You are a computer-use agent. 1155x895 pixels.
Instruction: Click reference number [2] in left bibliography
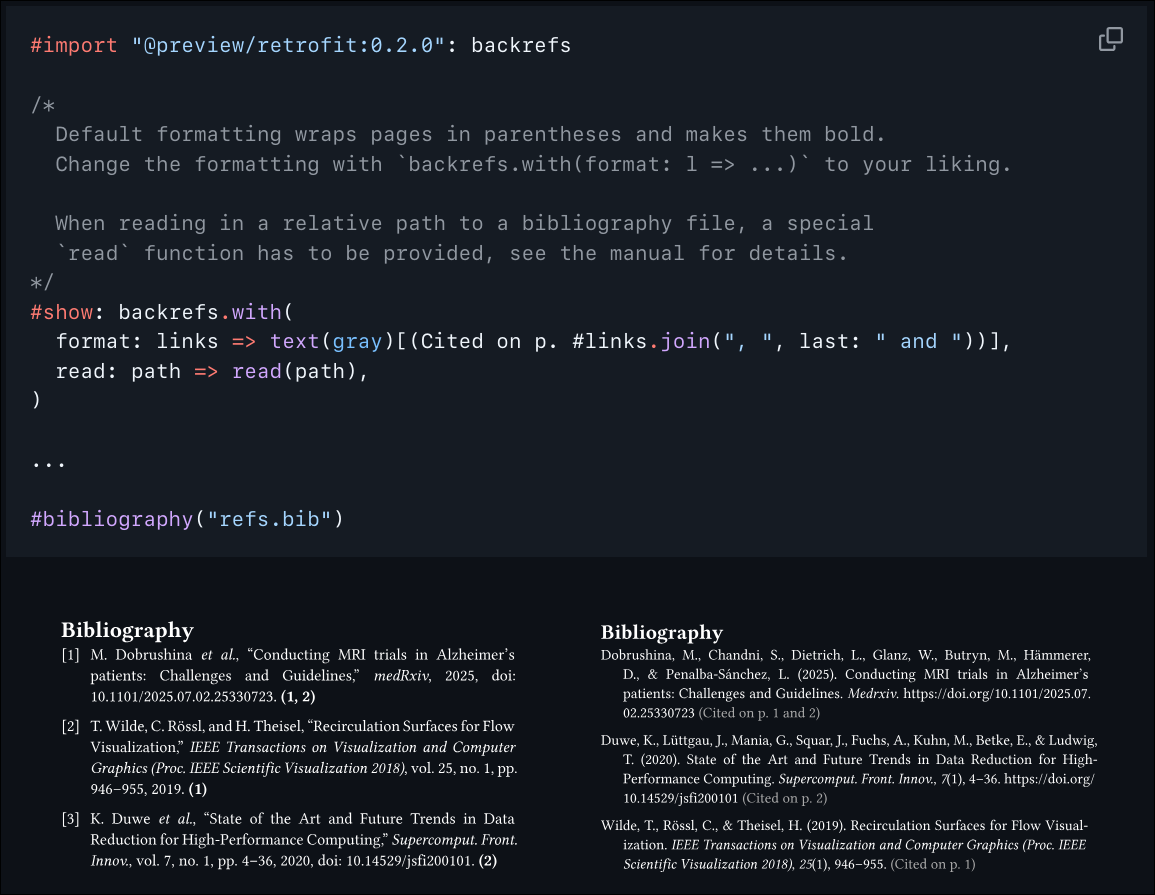point(71,726)
